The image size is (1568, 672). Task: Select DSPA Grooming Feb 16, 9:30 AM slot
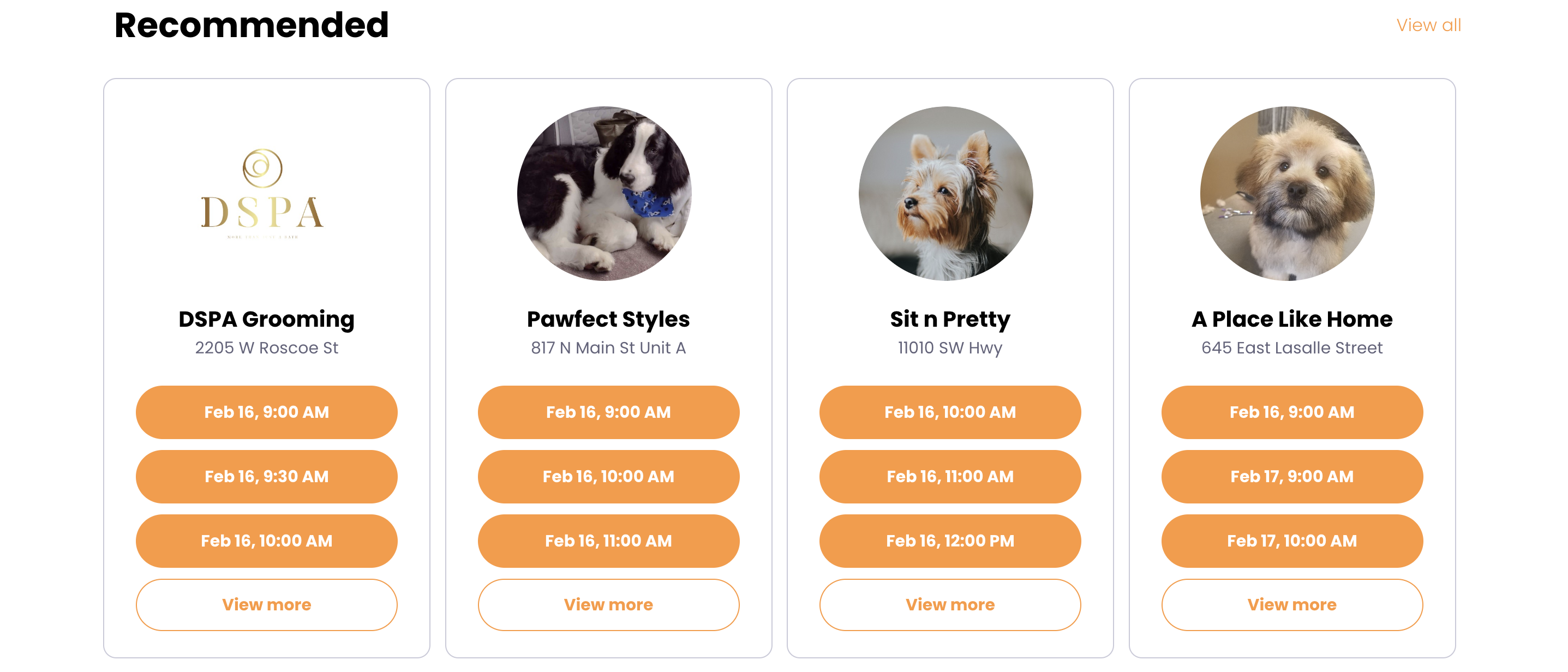tap(267, 477)
